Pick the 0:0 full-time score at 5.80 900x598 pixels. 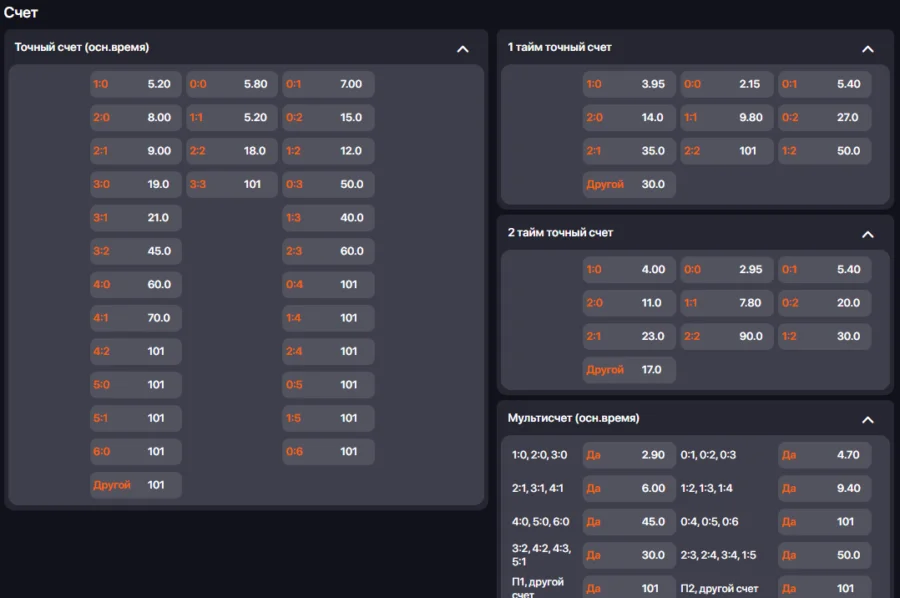pyautogui.click(x=231, y=84)
